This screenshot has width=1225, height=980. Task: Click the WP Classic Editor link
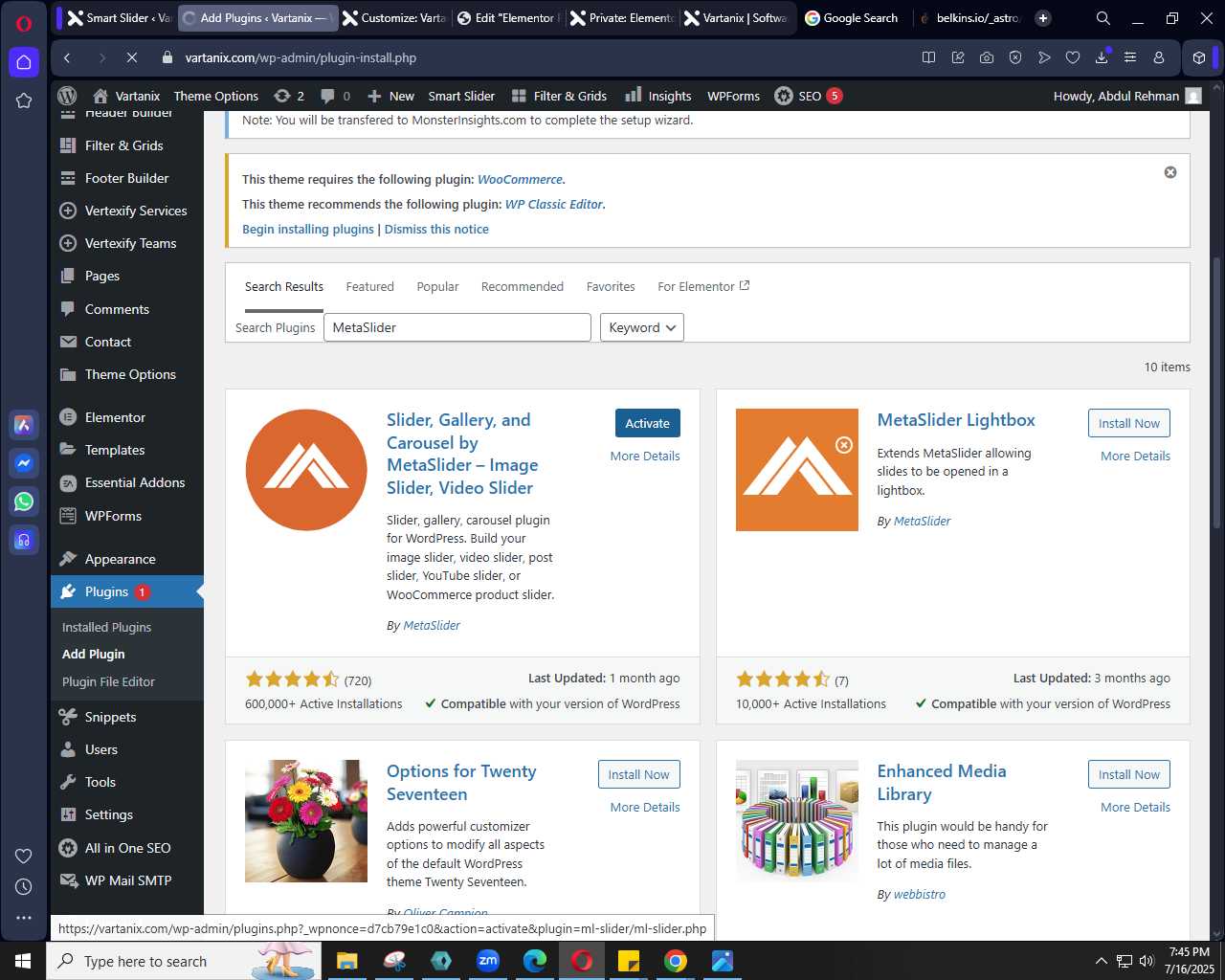(554, 204)
